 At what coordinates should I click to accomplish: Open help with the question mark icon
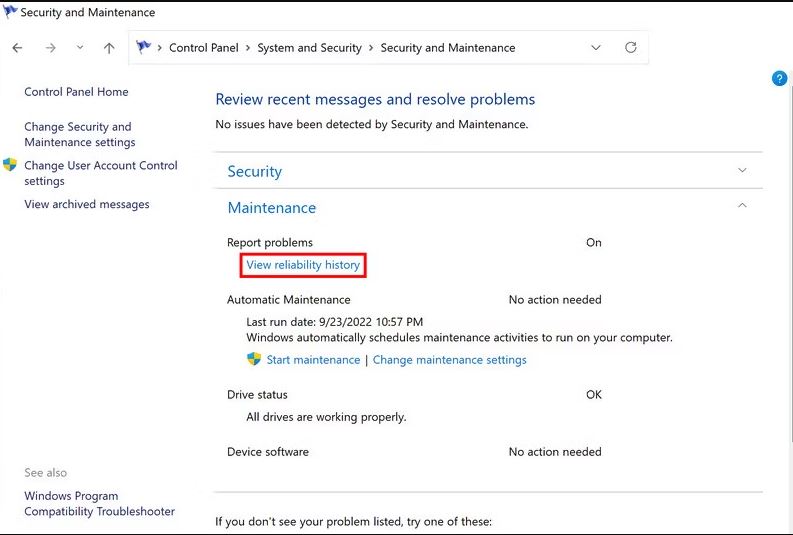coord(779,78)
